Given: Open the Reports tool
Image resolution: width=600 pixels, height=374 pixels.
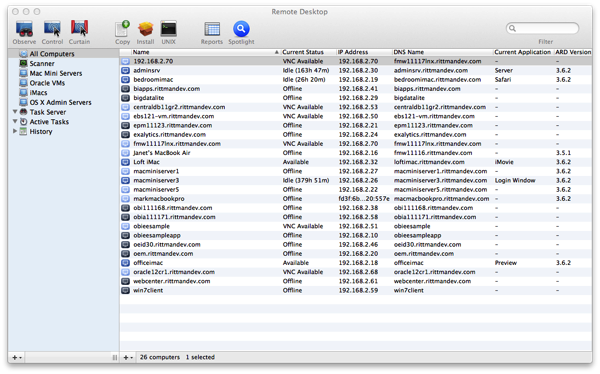Looking at the screenshot, I should click(x=212, y=29).
